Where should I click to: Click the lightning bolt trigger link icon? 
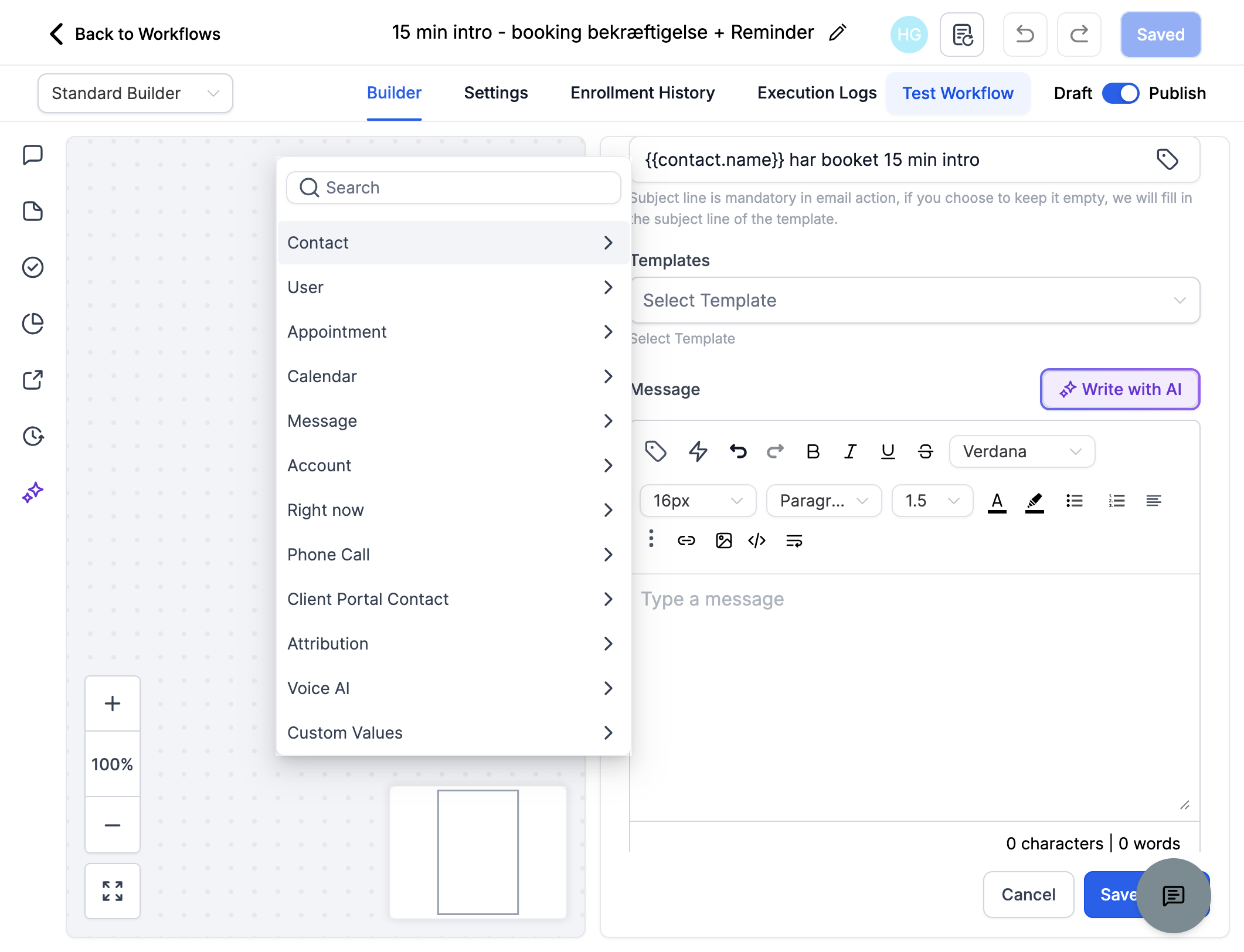pos(698,451)
